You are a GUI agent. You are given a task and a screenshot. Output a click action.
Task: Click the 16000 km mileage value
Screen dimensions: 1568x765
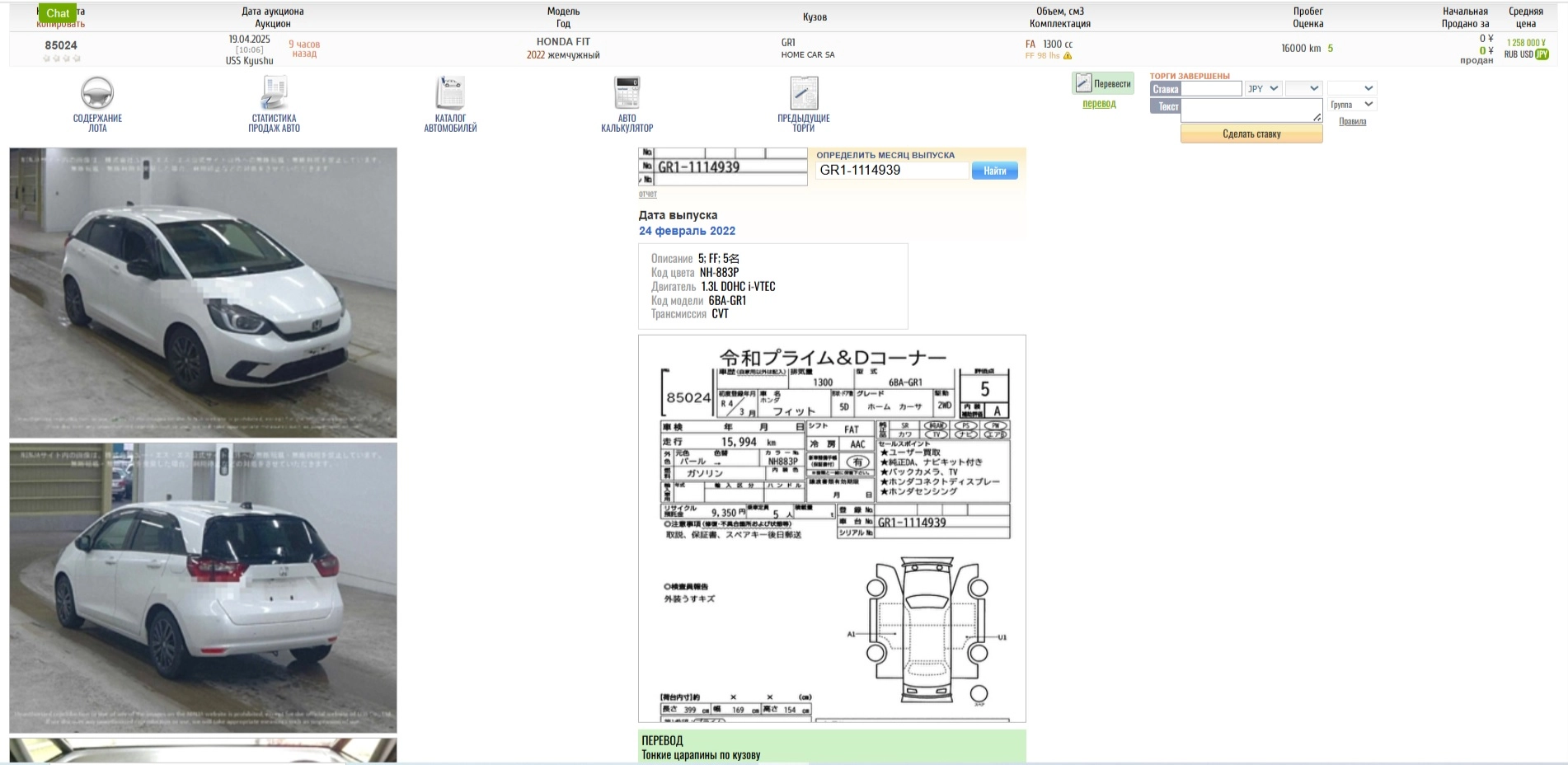[x=1301, y=48]
